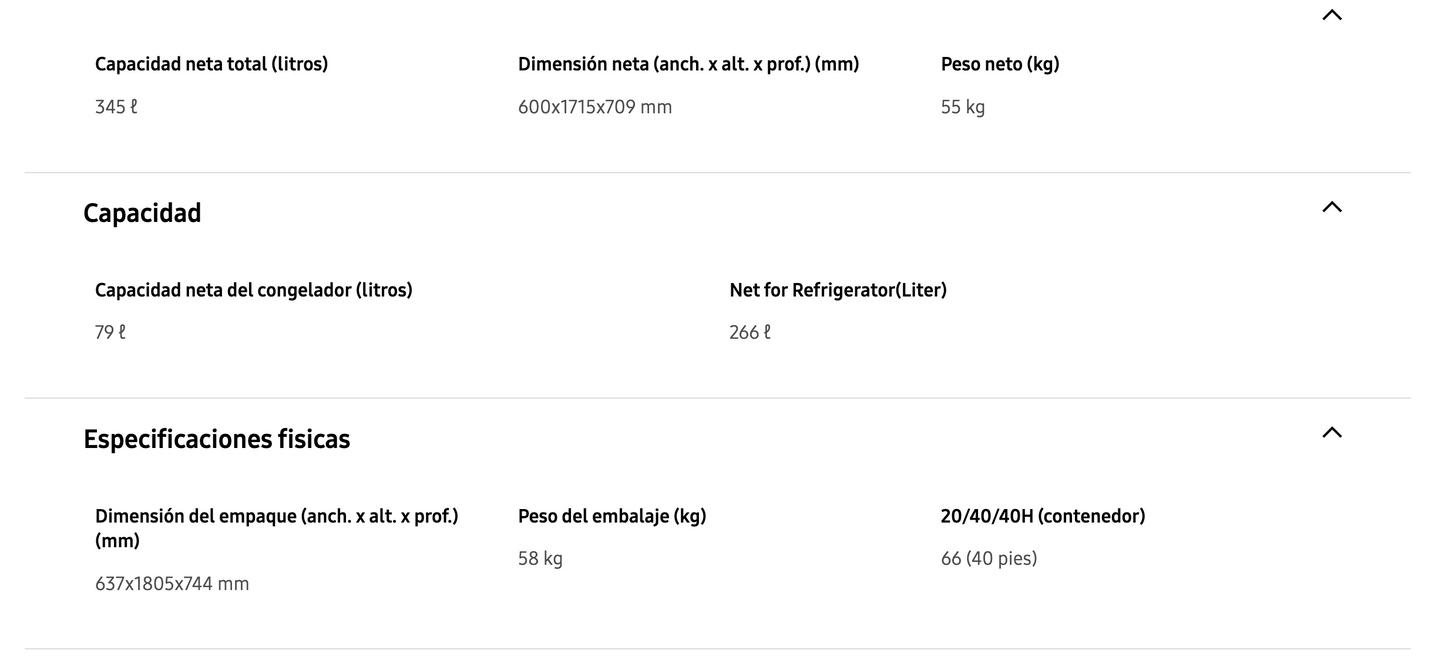Collapse the Especificaciones fisicas section chevron
This screenshot has width=1445, height=667.
(1331, 433)
